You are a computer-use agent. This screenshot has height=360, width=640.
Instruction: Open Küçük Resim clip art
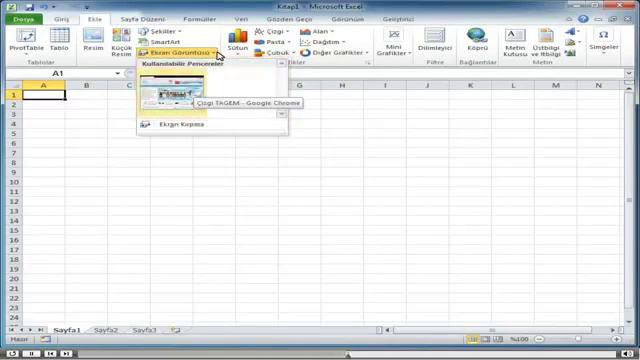121,42
